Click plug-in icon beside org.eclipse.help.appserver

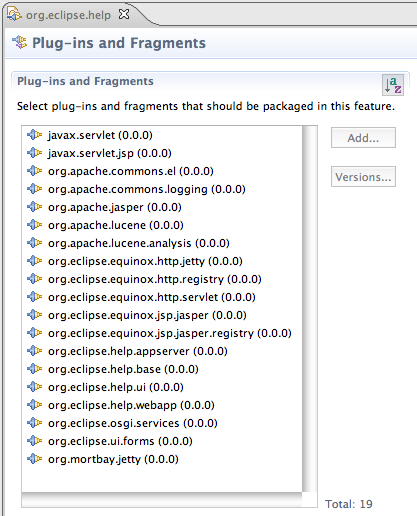pos(35,351)
